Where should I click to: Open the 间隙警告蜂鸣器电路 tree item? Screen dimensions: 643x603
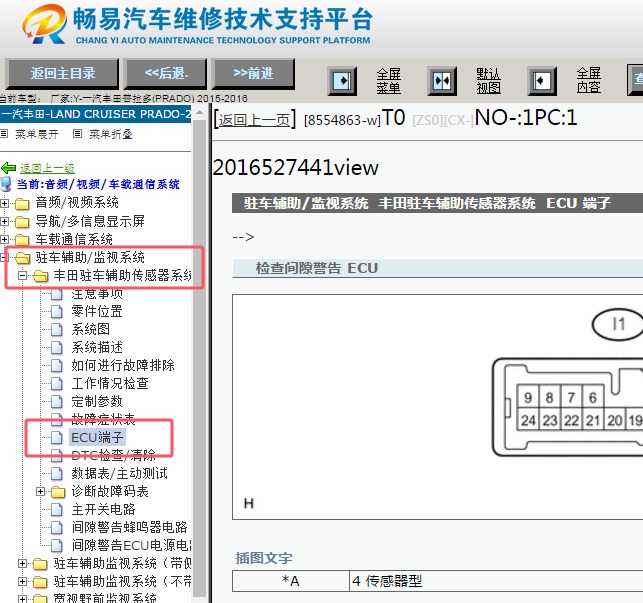click(129, 527)
